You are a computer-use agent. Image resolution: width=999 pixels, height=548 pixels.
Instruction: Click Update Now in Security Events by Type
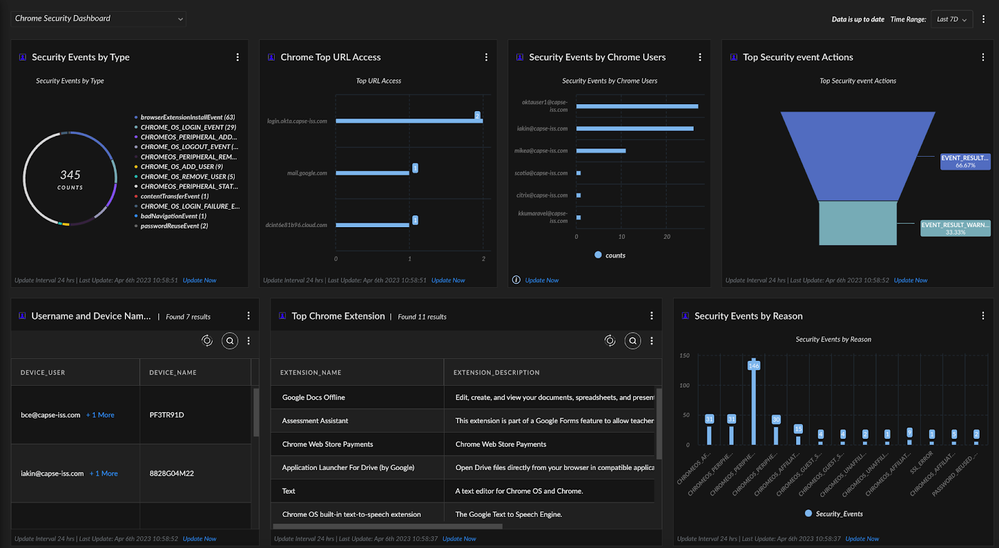tap(199, 280)
